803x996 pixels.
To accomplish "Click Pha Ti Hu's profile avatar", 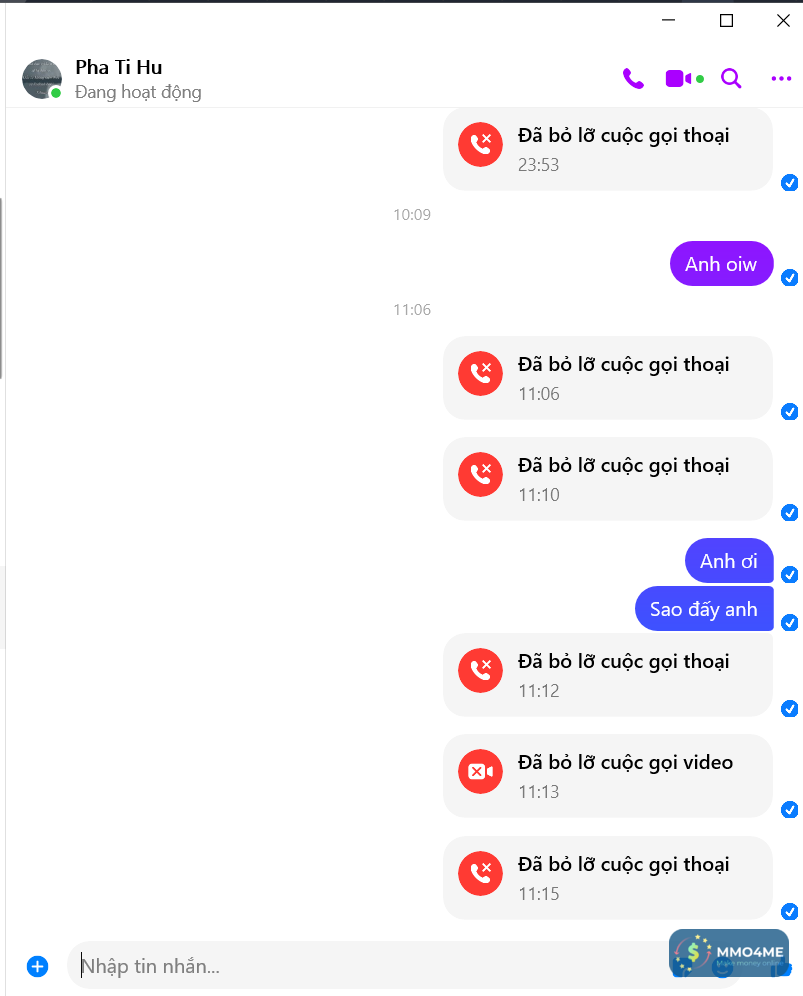I will pos(42,79).
